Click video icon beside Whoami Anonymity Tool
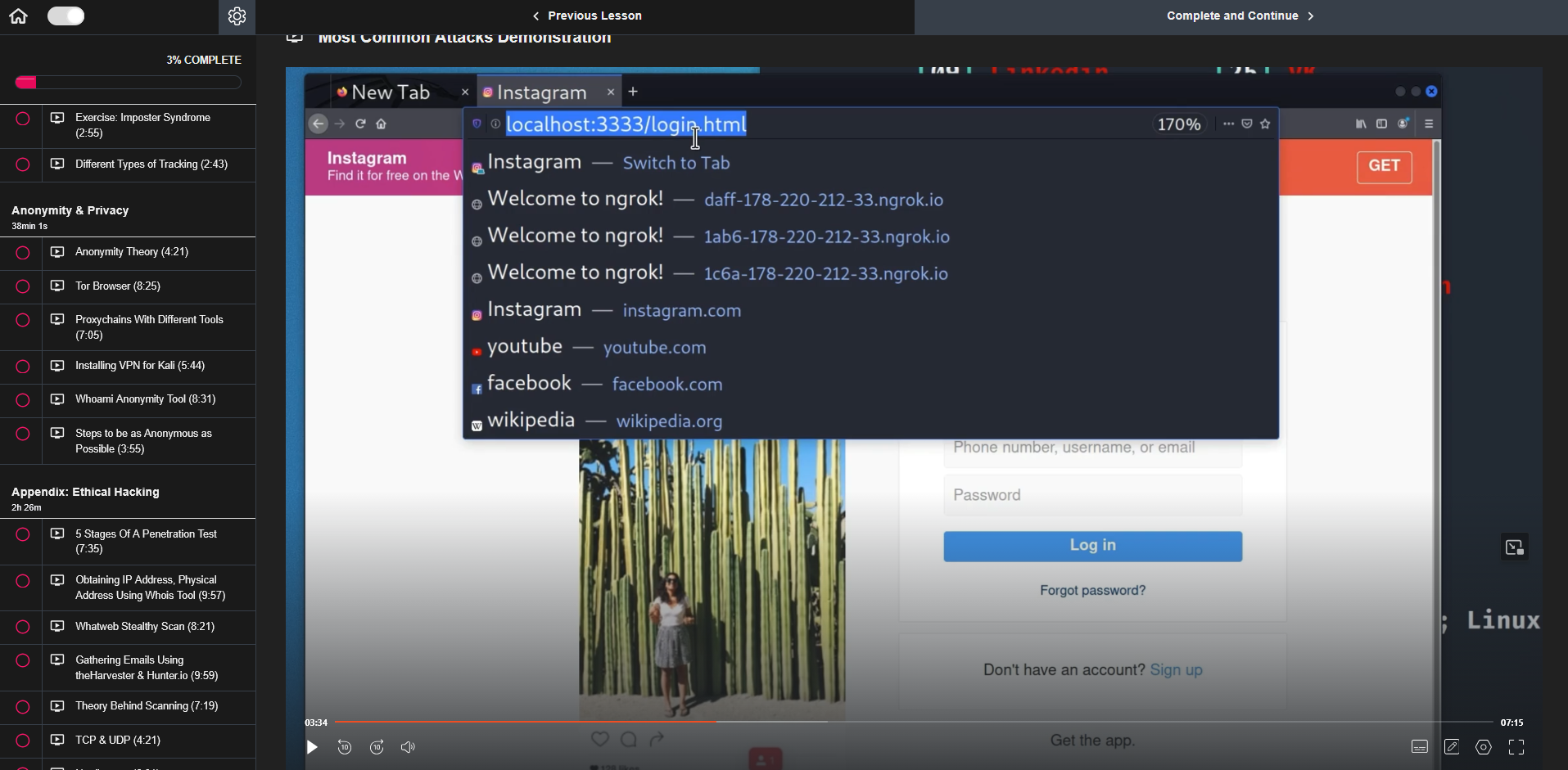 [x=57, y=399]
